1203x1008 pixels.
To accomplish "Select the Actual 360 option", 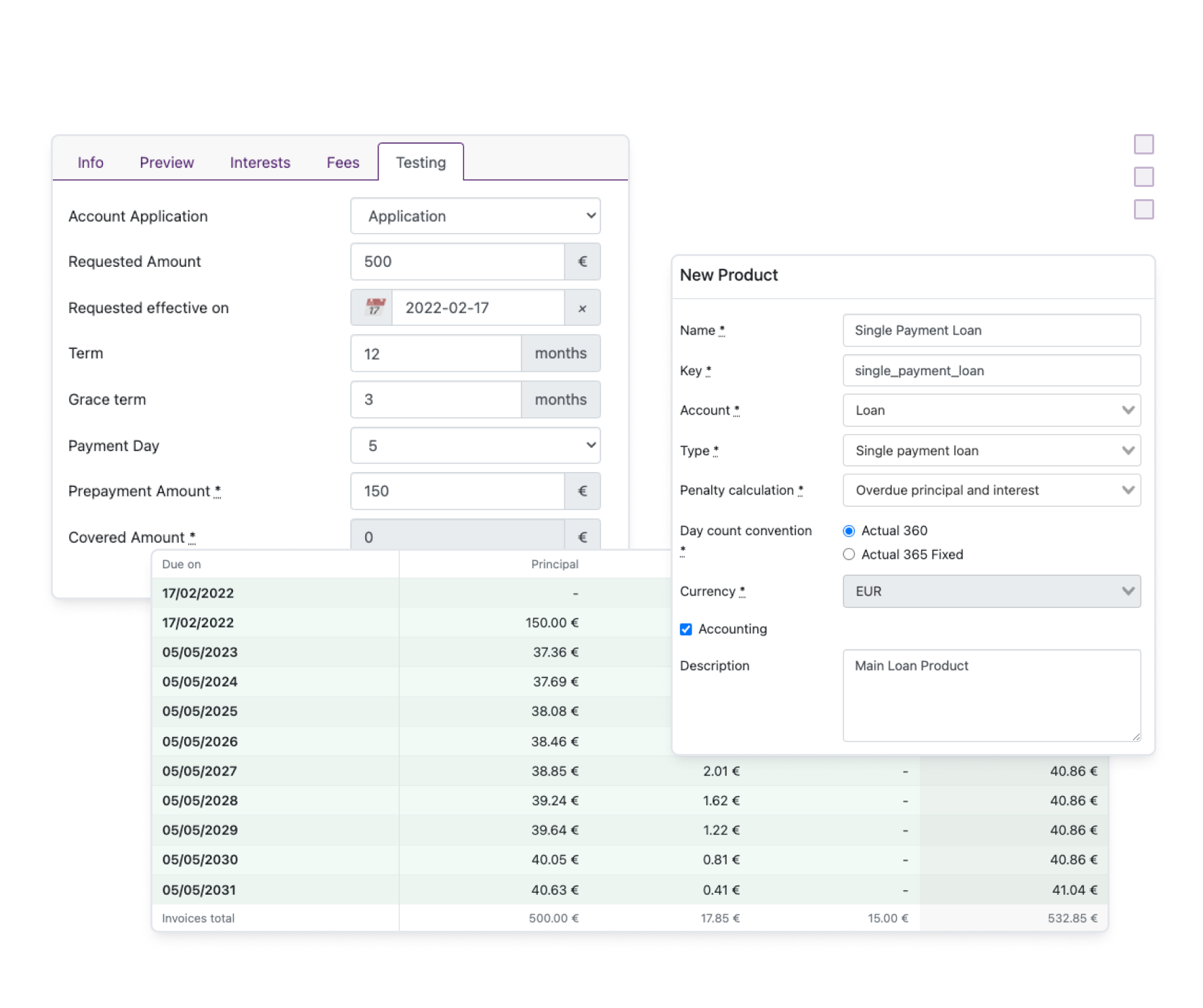I will pos(848,531).
